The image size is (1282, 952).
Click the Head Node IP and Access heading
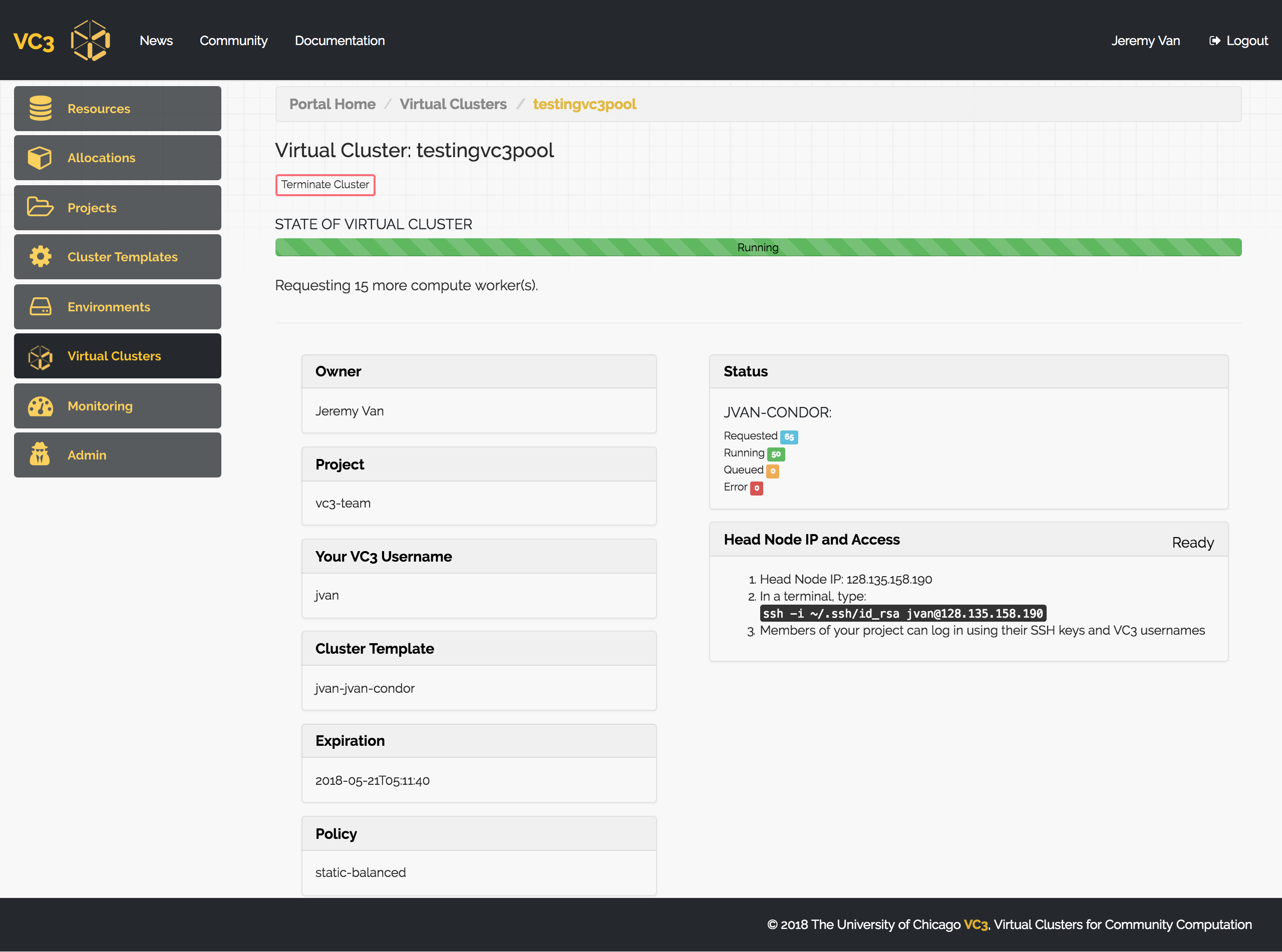pos(812,540)
